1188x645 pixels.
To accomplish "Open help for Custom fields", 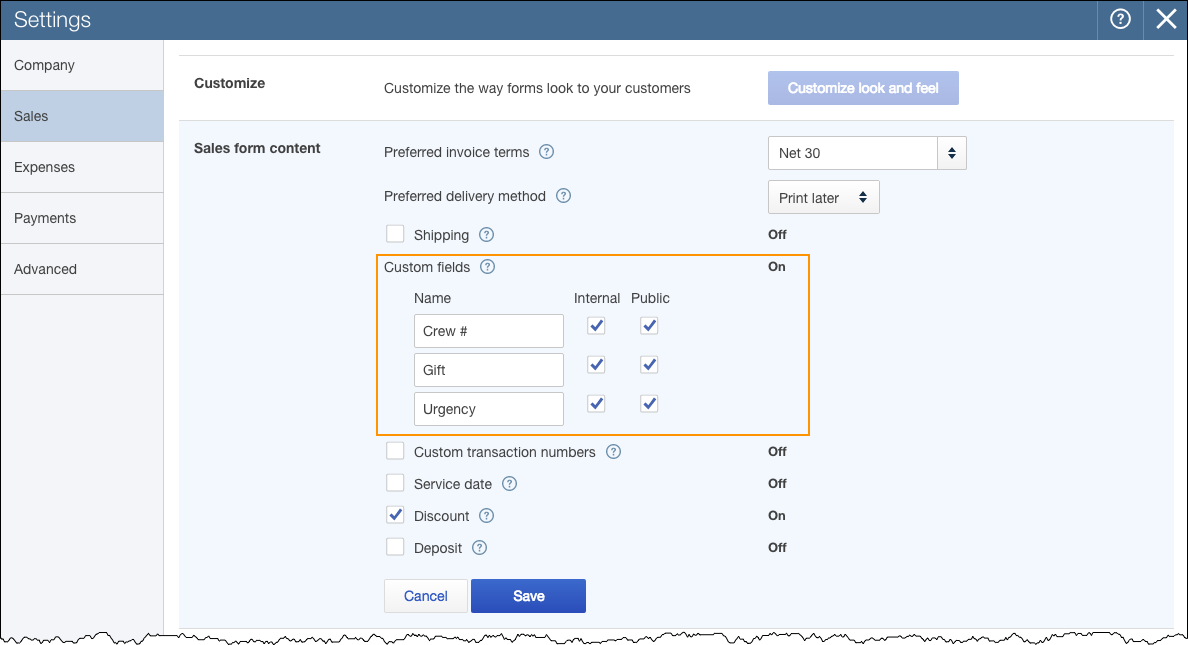I will point(487,267).
